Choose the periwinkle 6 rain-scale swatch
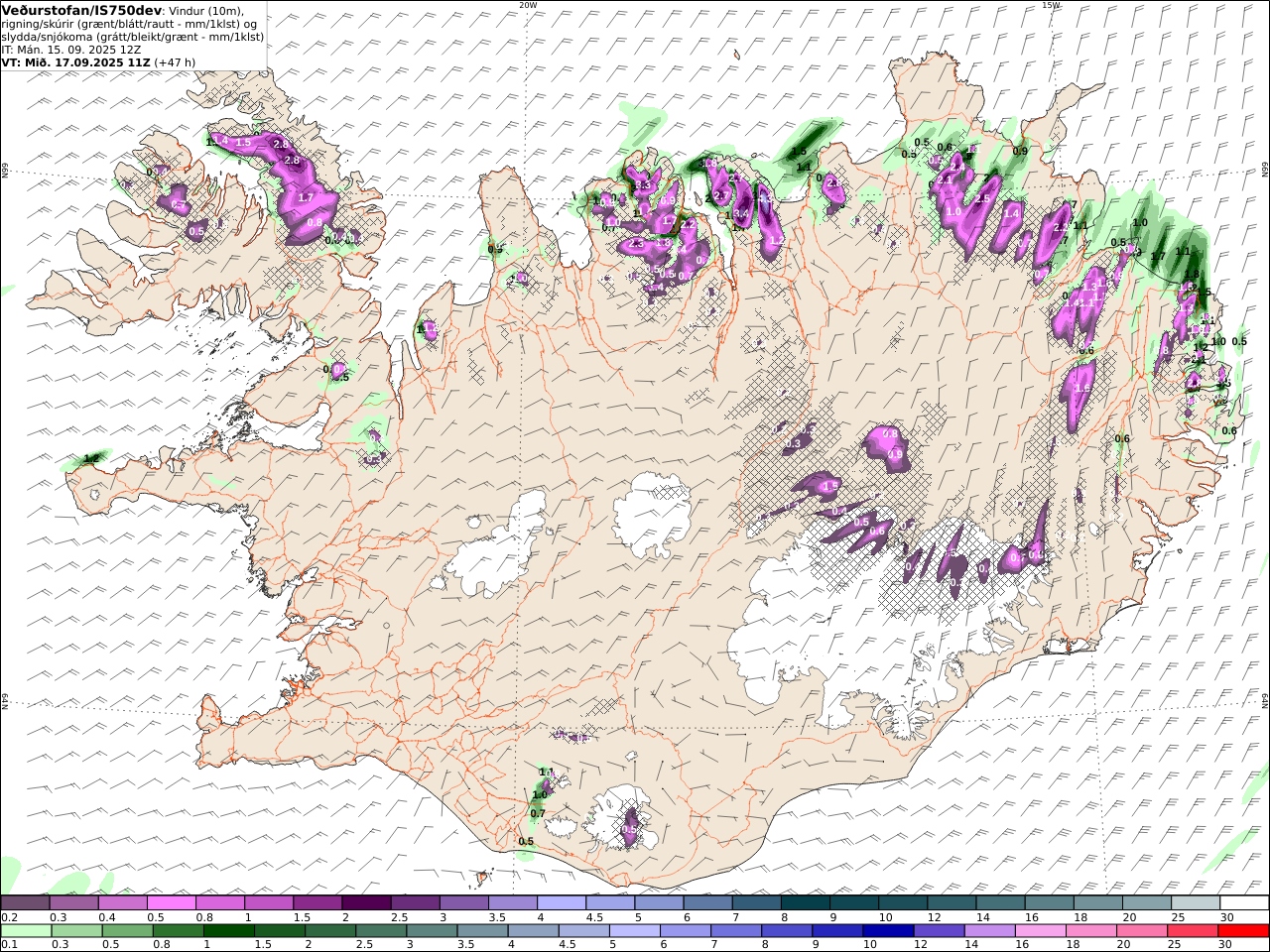The image size is (1270, 952). (685, 931)
